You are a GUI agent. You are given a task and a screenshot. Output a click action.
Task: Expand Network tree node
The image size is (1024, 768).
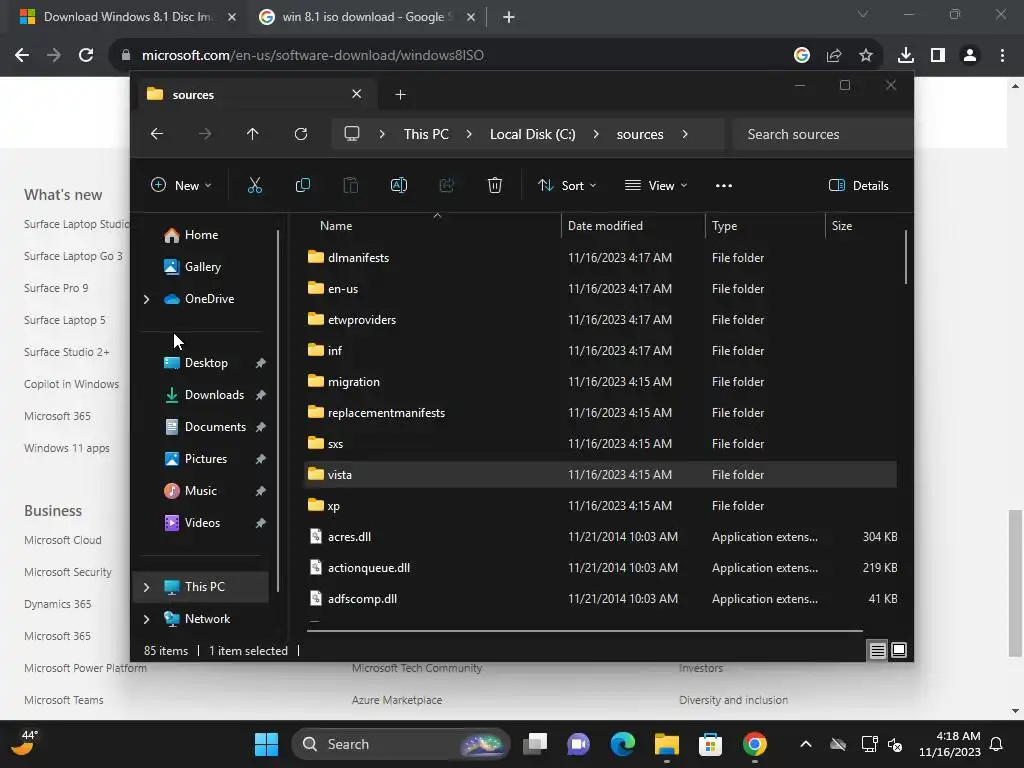pos(146,619)
